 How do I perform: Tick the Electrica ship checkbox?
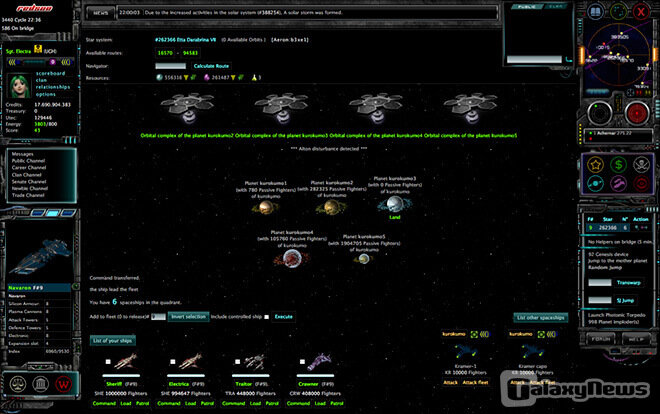click(x=173, y=361)
